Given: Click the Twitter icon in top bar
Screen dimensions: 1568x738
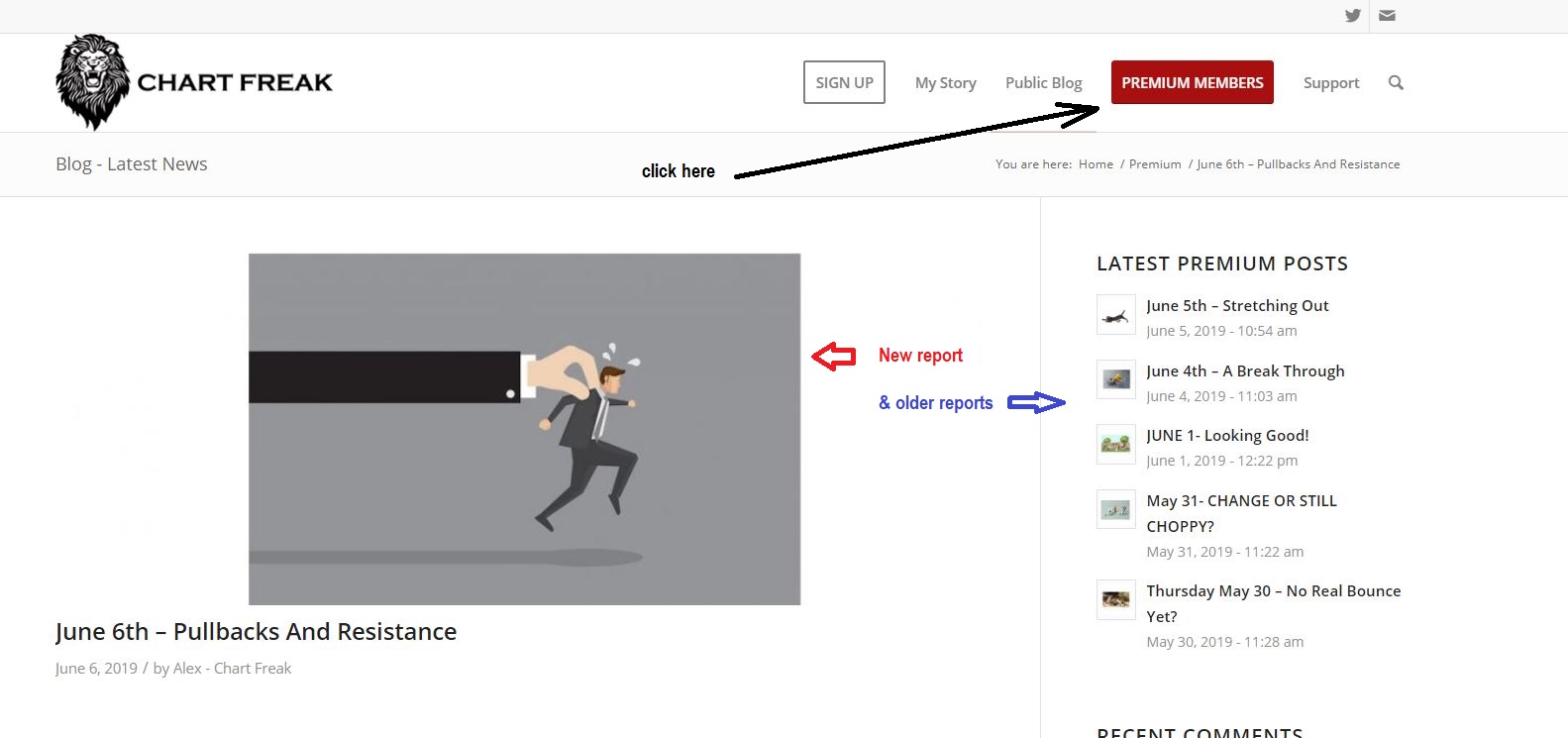Looking at the screenshot, I should pyautogui.click(x=1352, y=16).
